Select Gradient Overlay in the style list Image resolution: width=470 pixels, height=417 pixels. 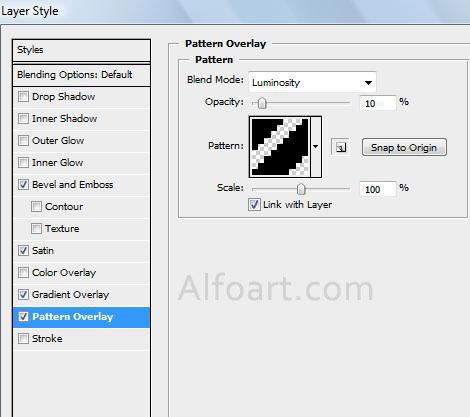point(81,294)
